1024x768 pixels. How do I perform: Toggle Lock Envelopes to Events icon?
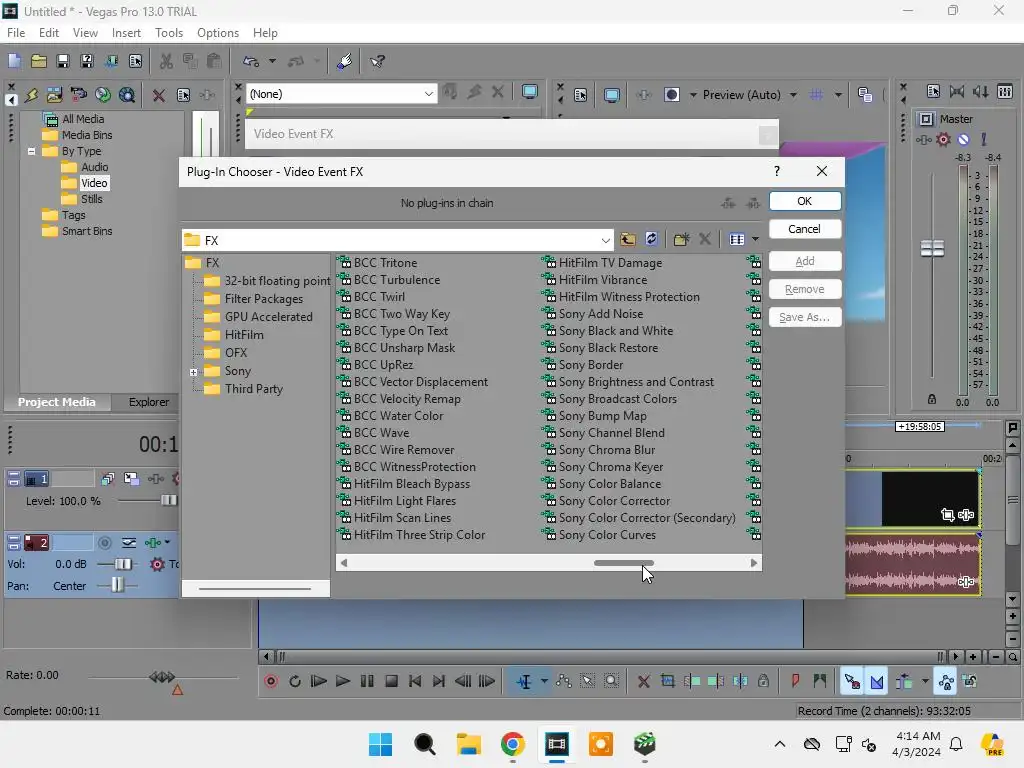(946, 682)
